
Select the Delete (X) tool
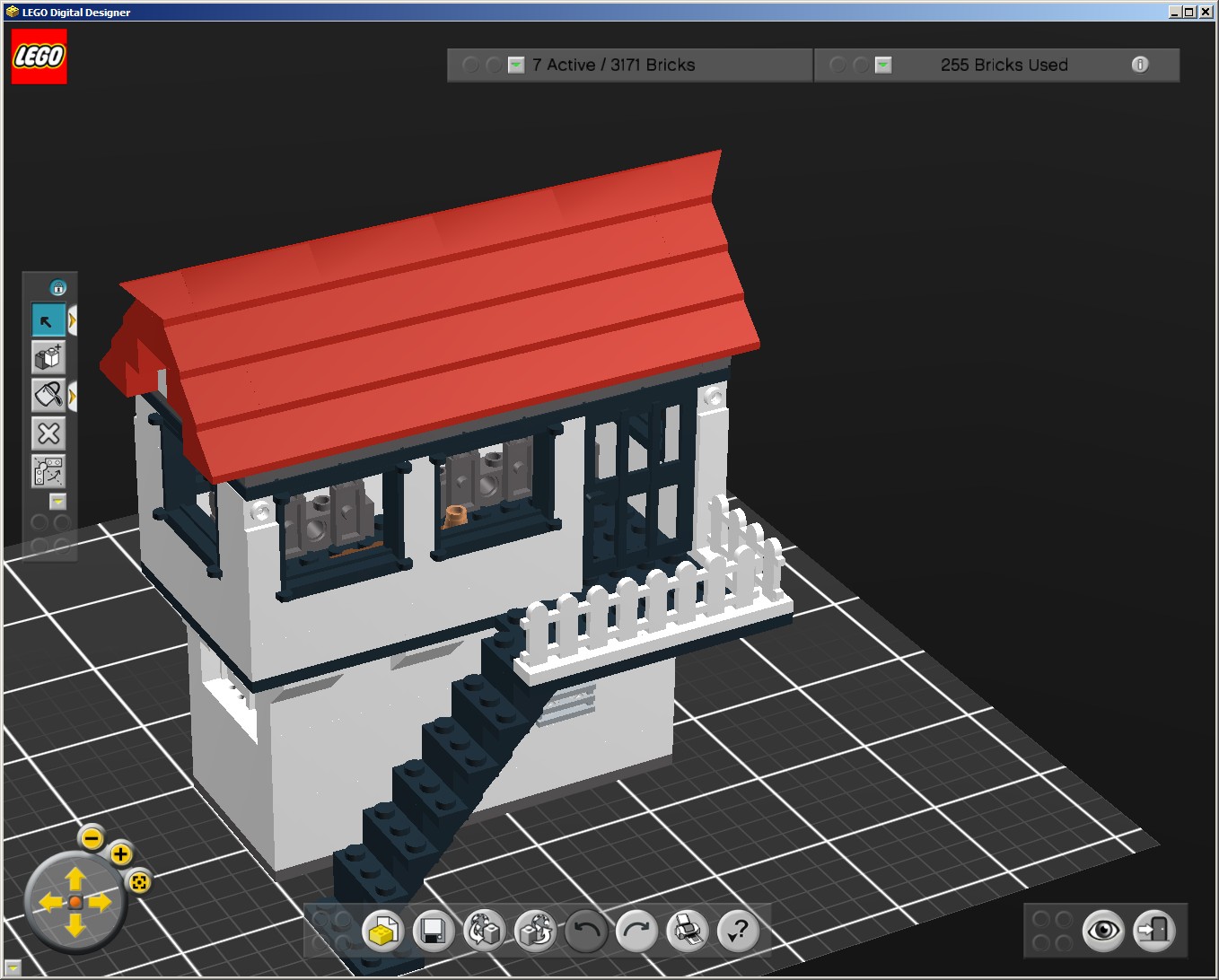pos(47,434)
